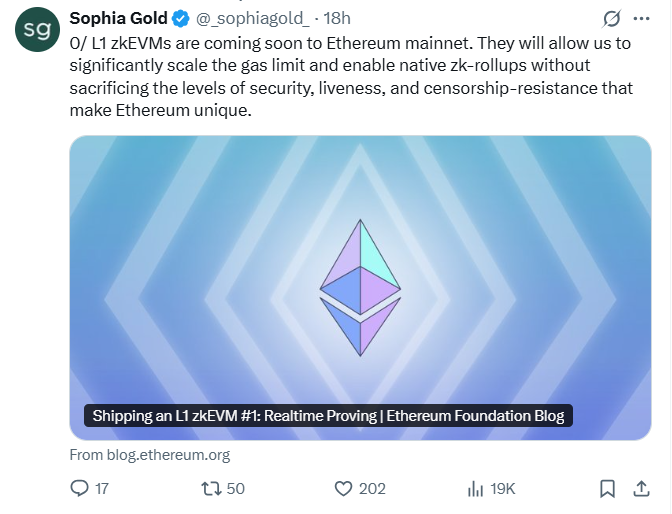Like the post with the heart icon
Viewport: 672px width, 514px height.
pos(344,488)
